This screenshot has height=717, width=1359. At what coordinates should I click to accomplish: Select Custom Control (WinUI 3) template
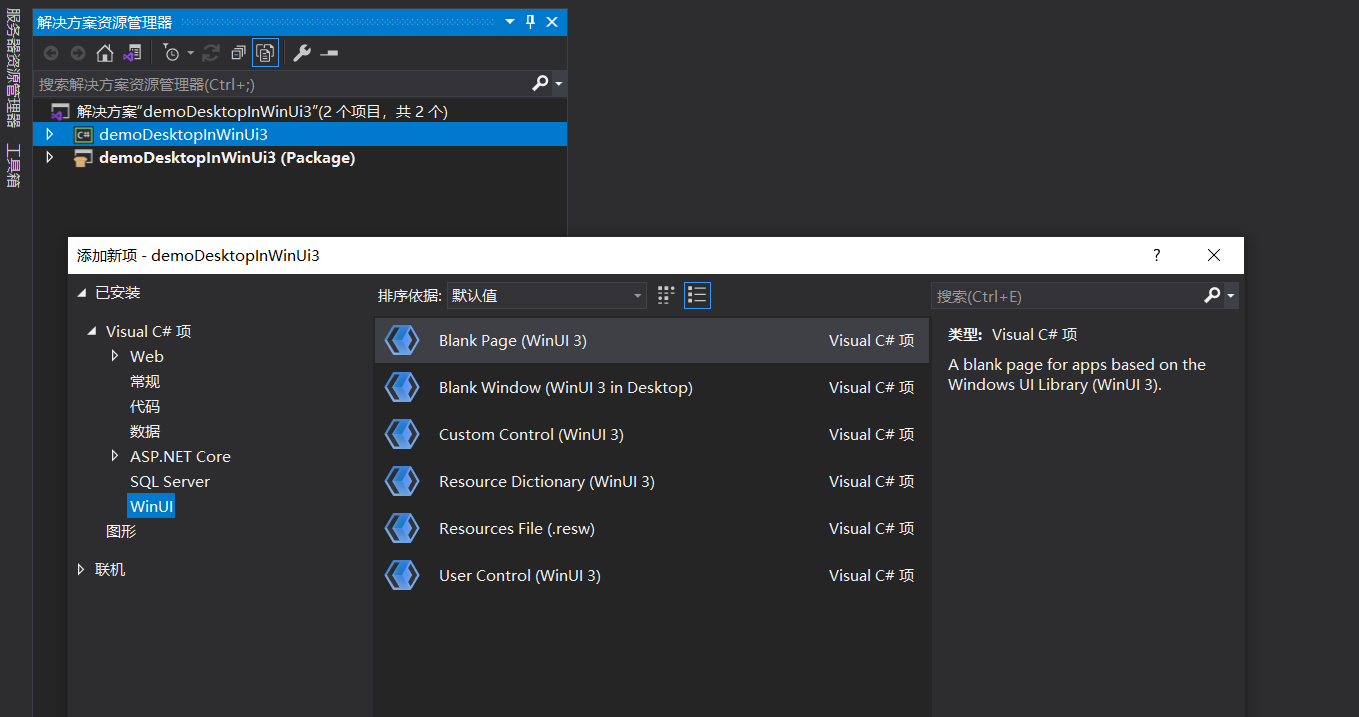point(652,434)
